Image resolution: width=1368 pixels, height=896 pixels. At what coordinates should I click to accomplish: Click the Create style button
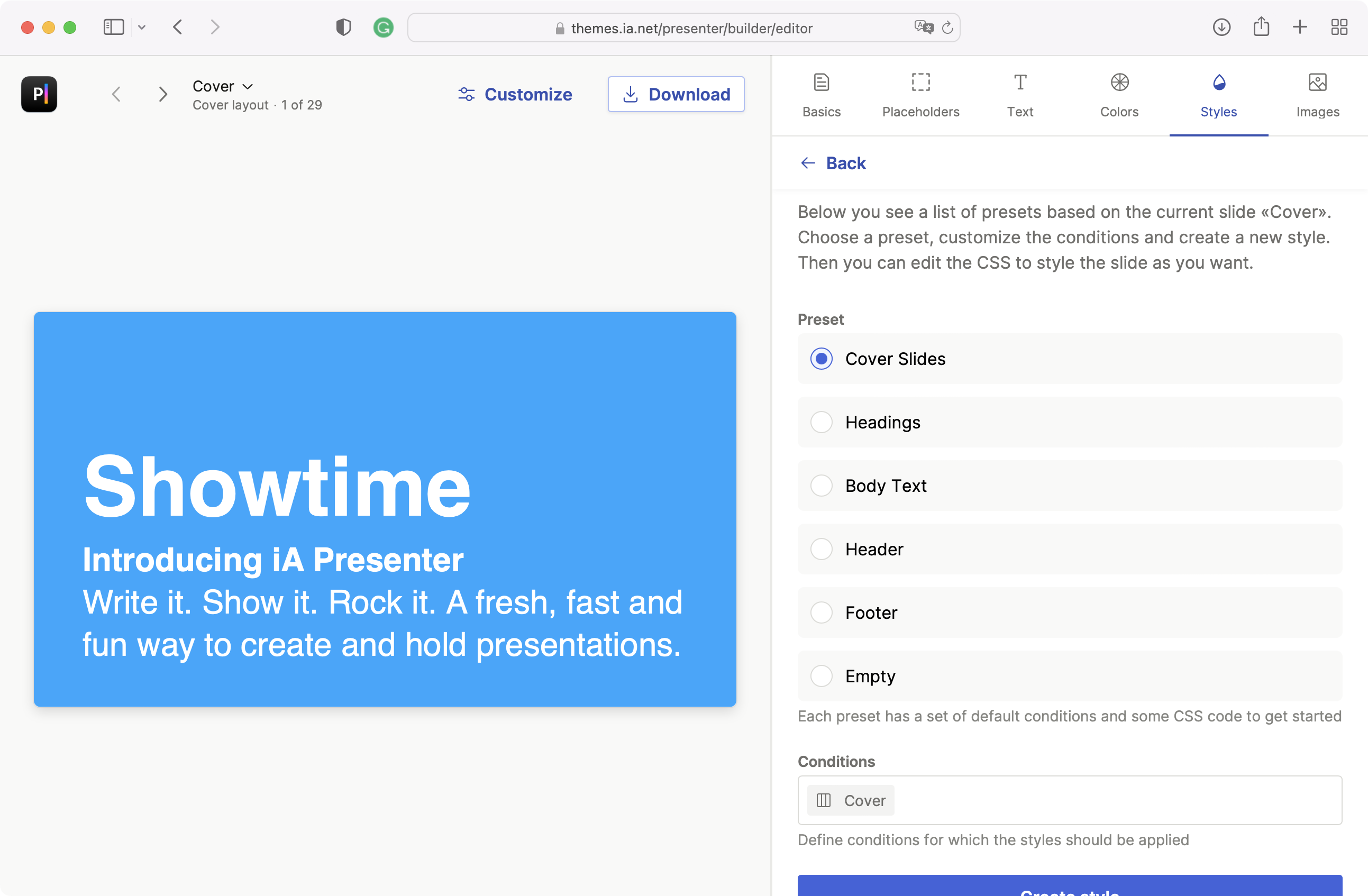click(x=1070, y=885)
